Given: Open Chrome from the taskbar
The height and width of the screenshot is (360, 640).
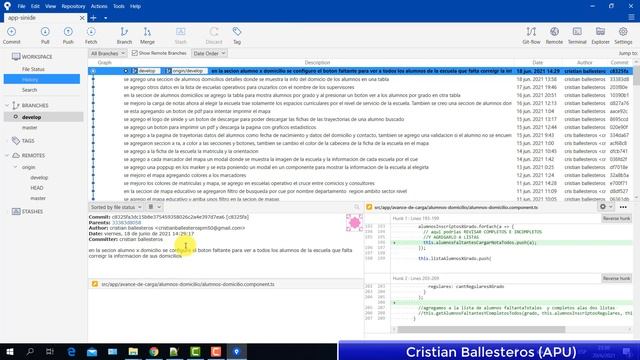Looking at the screenshot, I should 154,351.
